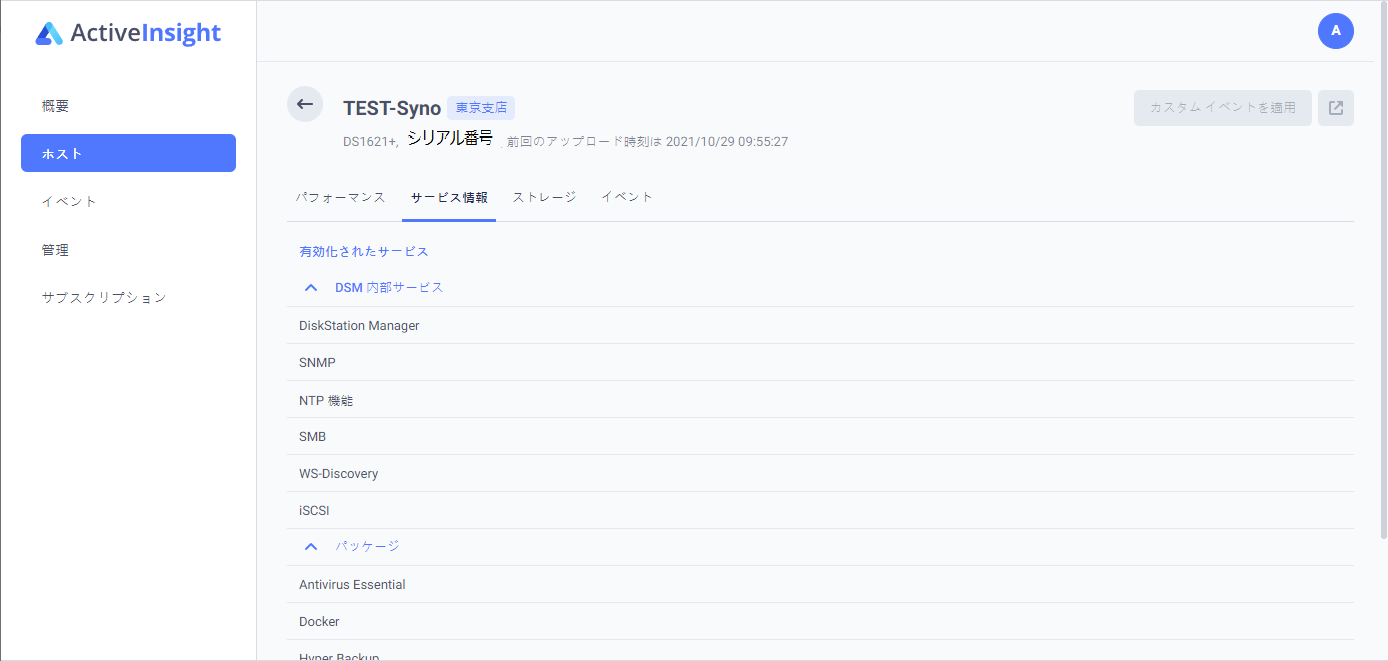Select ホスト in the sidebar
The image size is (1388, 661).
point(128,153)
